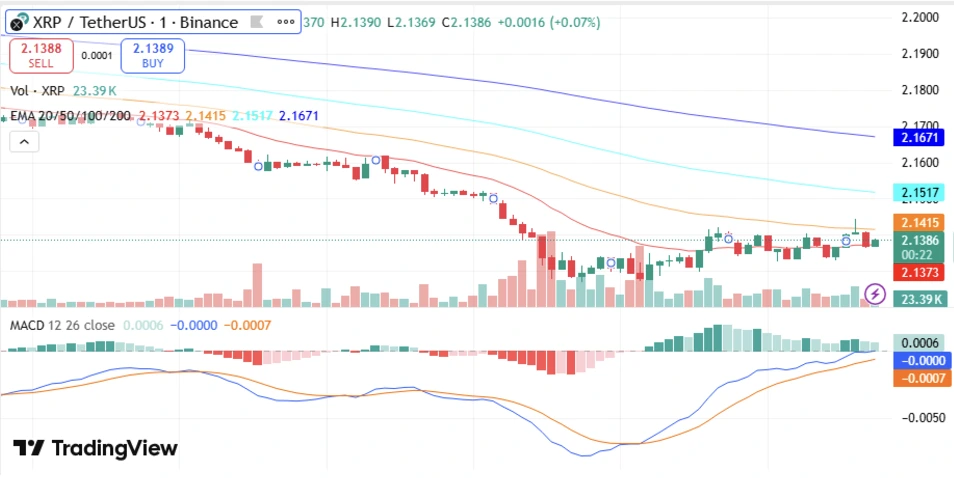
Task: Click the 2.1900 price scale label
Action: [922, 54]
